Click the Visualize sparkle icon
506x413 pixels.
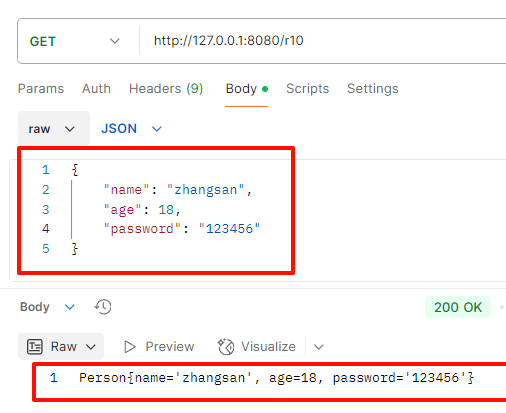click(226, 347)
